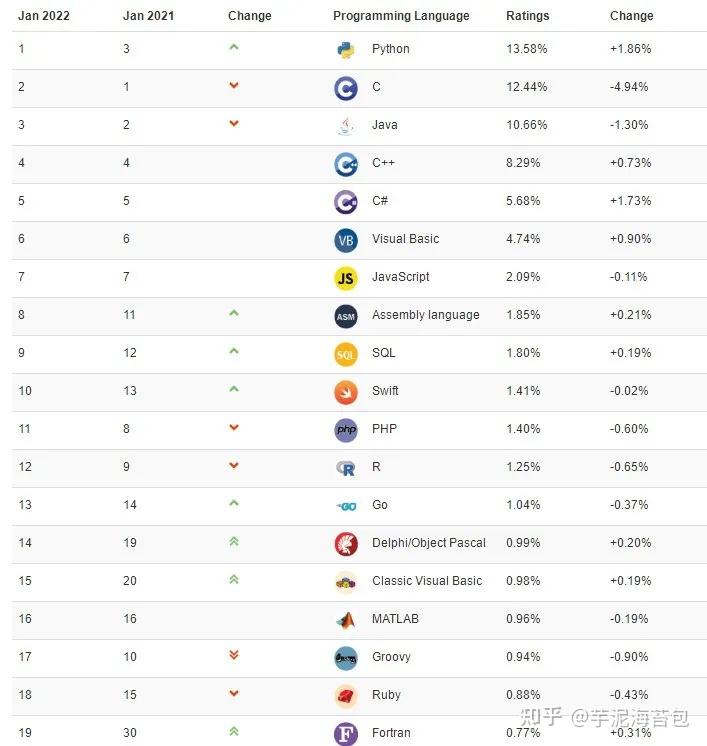707x746 pixels.
Task: Click the double down arrow beside Groovy
Action: coord(234,655)
